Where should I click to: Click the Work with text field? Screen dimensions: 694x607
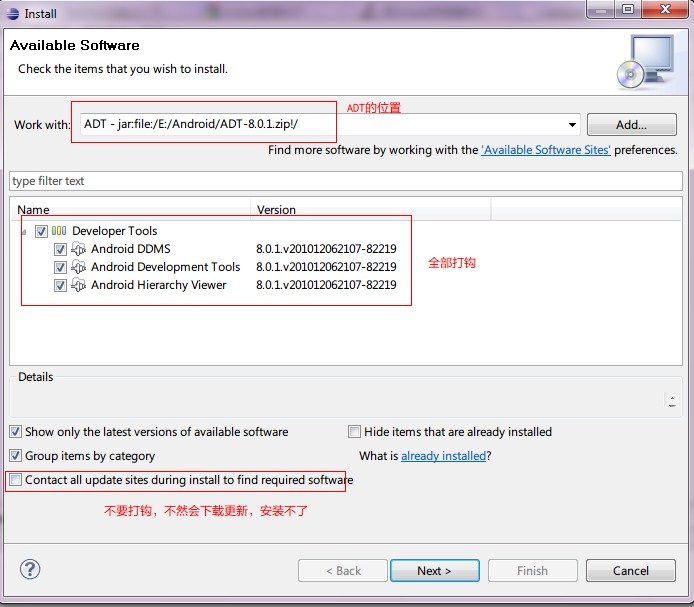pyautogui.click(x=330, y=124)
